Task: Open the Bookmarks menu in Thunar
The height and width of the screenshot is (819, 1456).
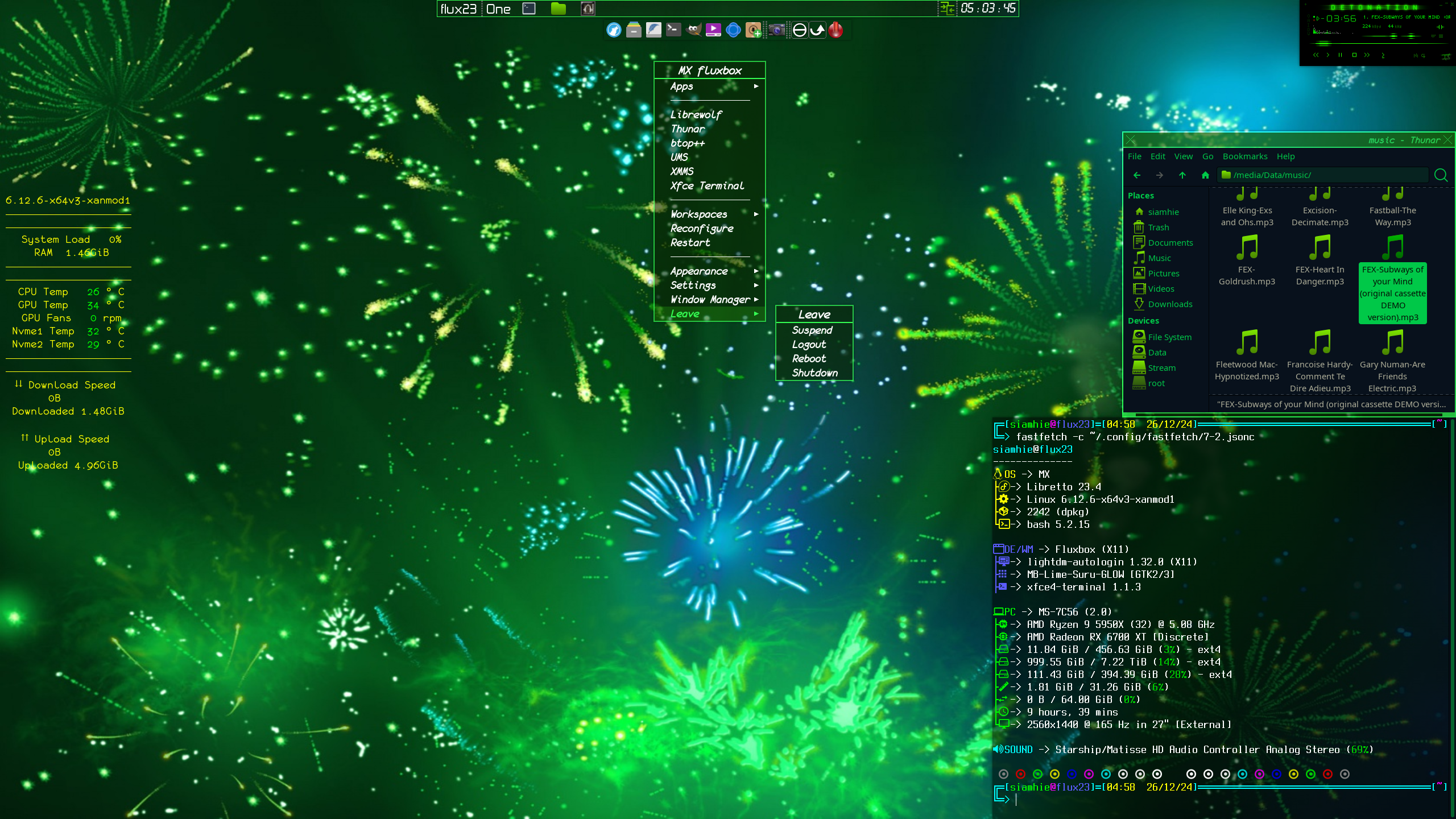Action: (x=1245, y=156)
